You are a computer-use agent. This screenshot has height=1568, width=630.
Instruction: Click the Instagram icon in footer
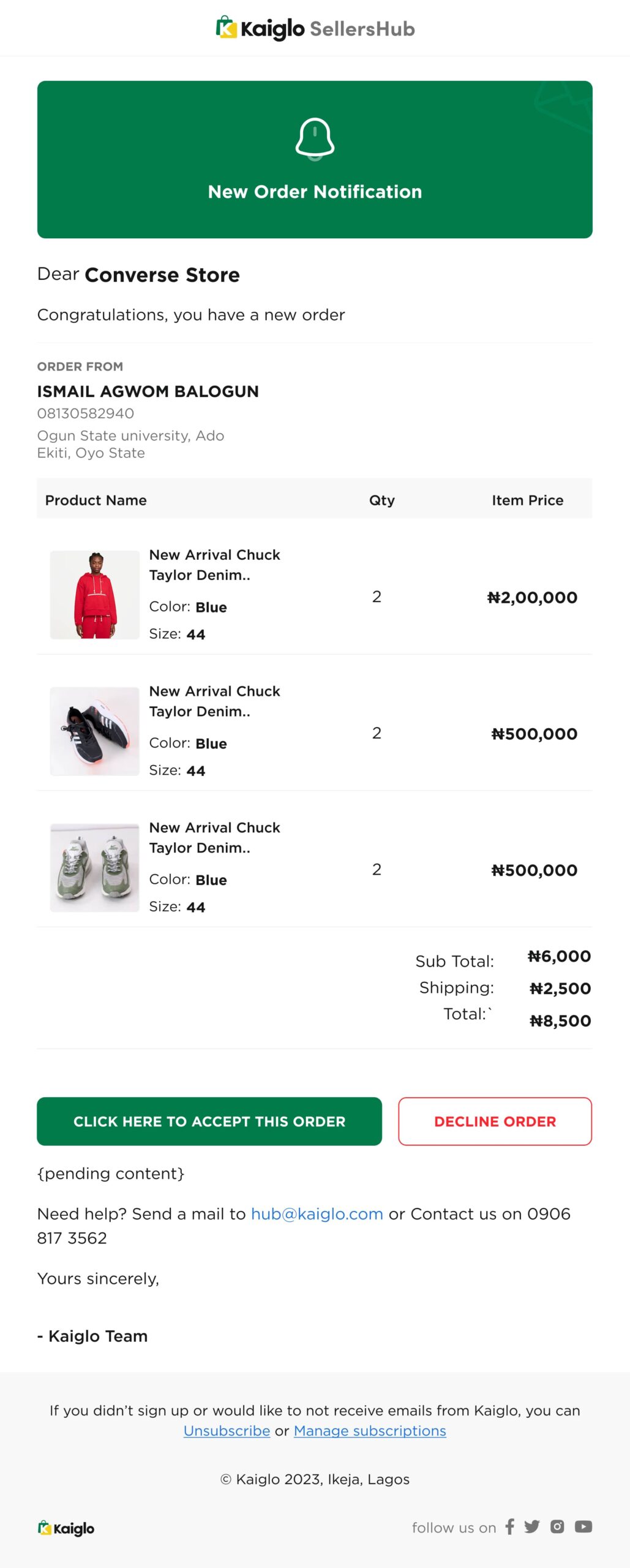(x=557, y=1526)
